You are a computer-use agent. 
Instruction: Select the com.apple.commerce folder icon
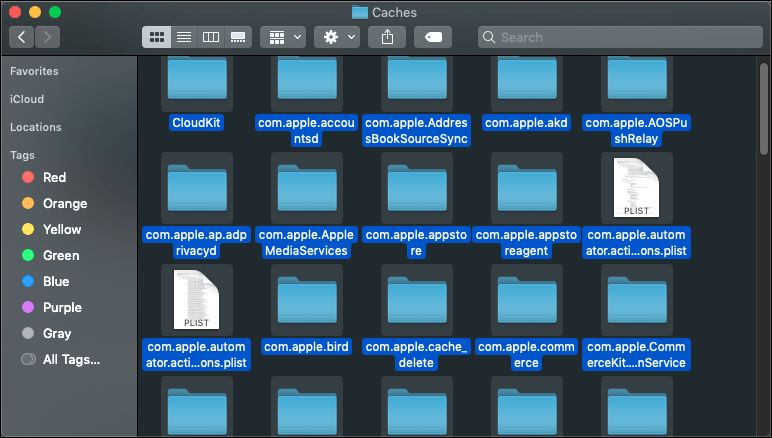click(x=527, y=300)
